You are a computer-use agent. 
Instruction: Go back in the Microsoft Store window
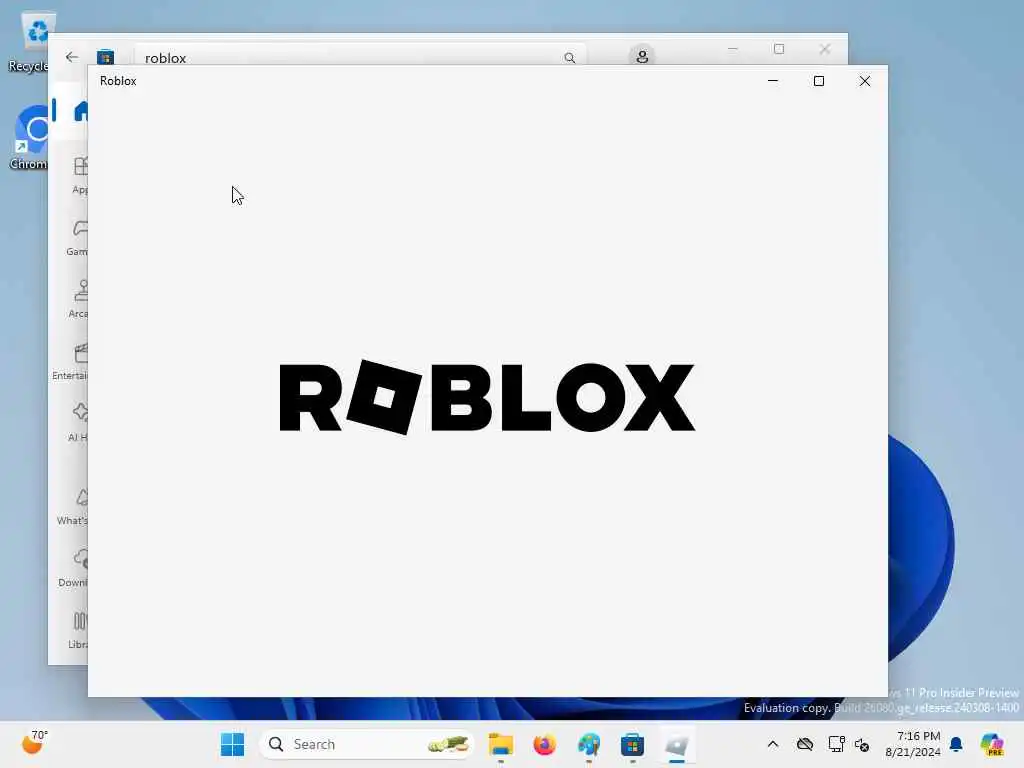72,57
